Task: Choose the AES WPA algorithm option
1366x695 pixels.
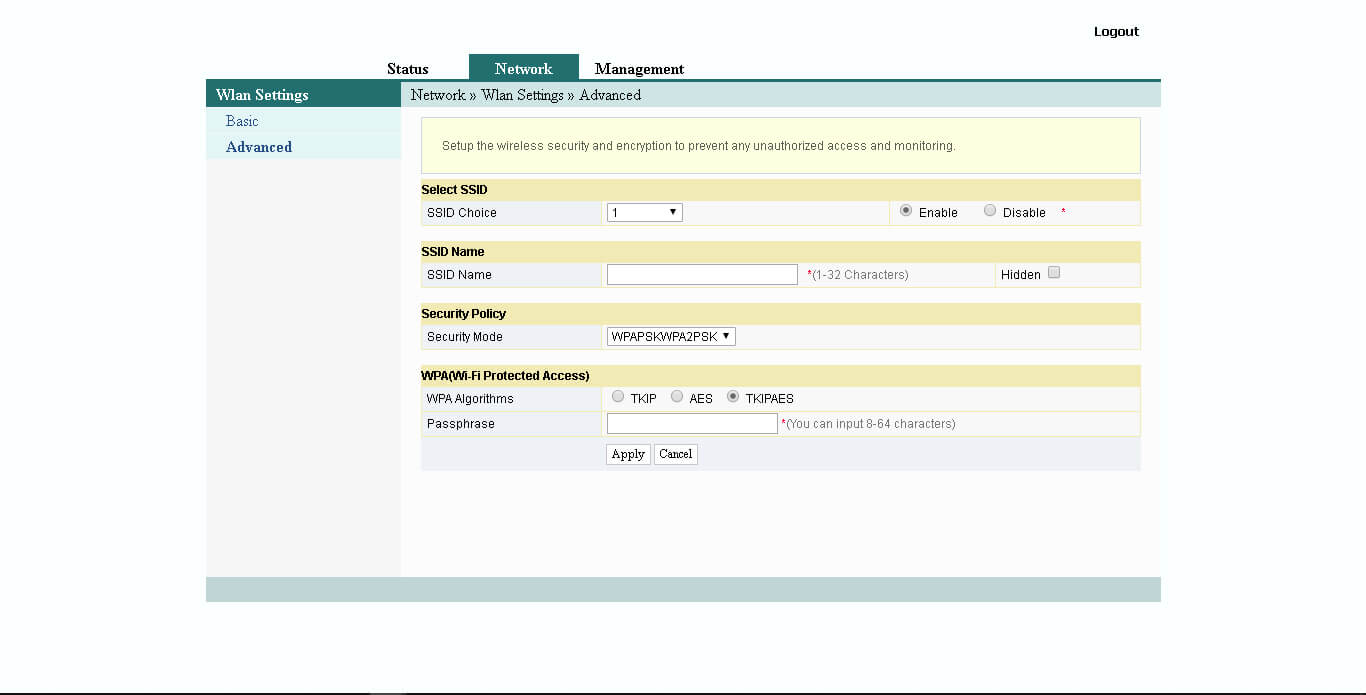Action: [677, 397]
